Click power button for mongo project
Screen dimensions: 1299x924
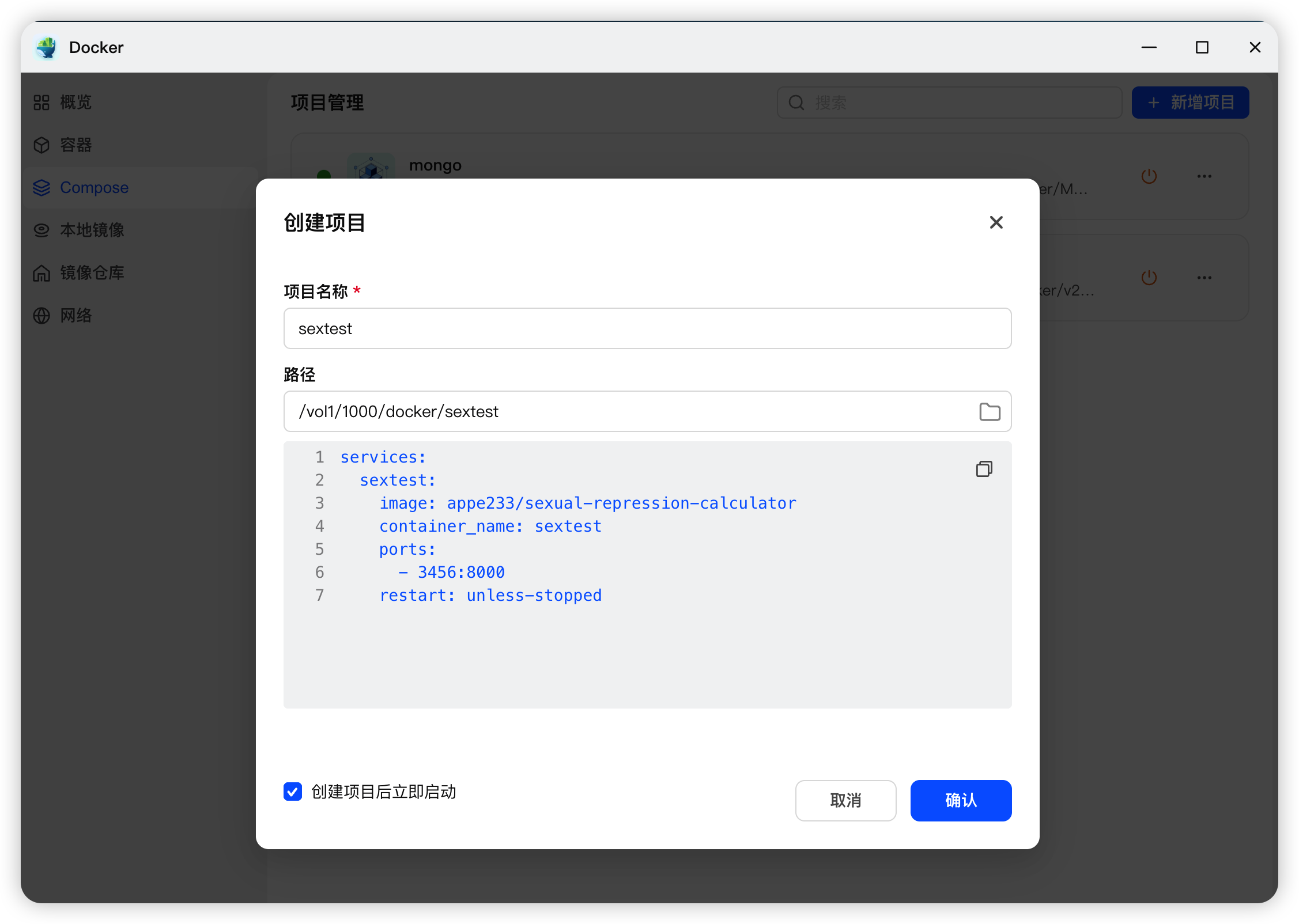(1149, 176)
